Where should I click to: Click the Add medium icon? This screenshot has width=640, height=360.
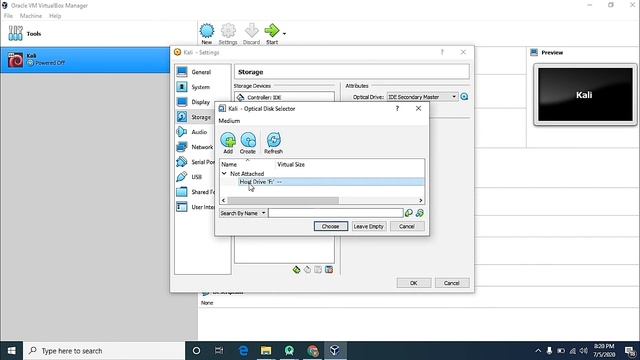tap(228, 140)
